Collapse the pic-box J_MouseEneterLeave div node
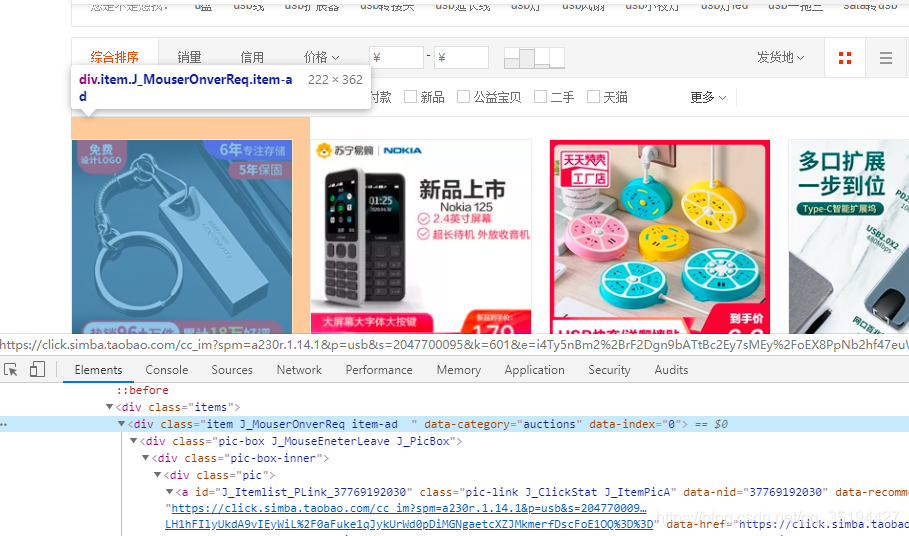Image resolution: width=909 pixels, height=536 pixels. 133,440
